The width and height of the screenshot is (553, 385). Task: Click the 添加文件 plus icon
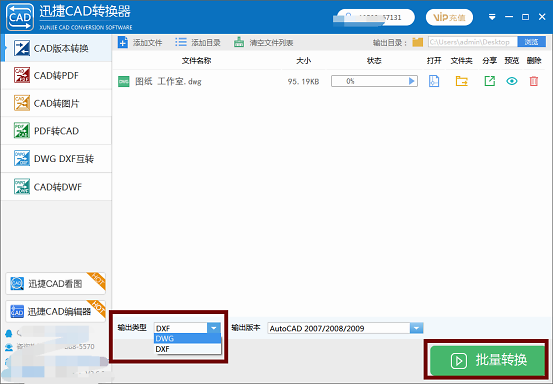tap(123, 43)
